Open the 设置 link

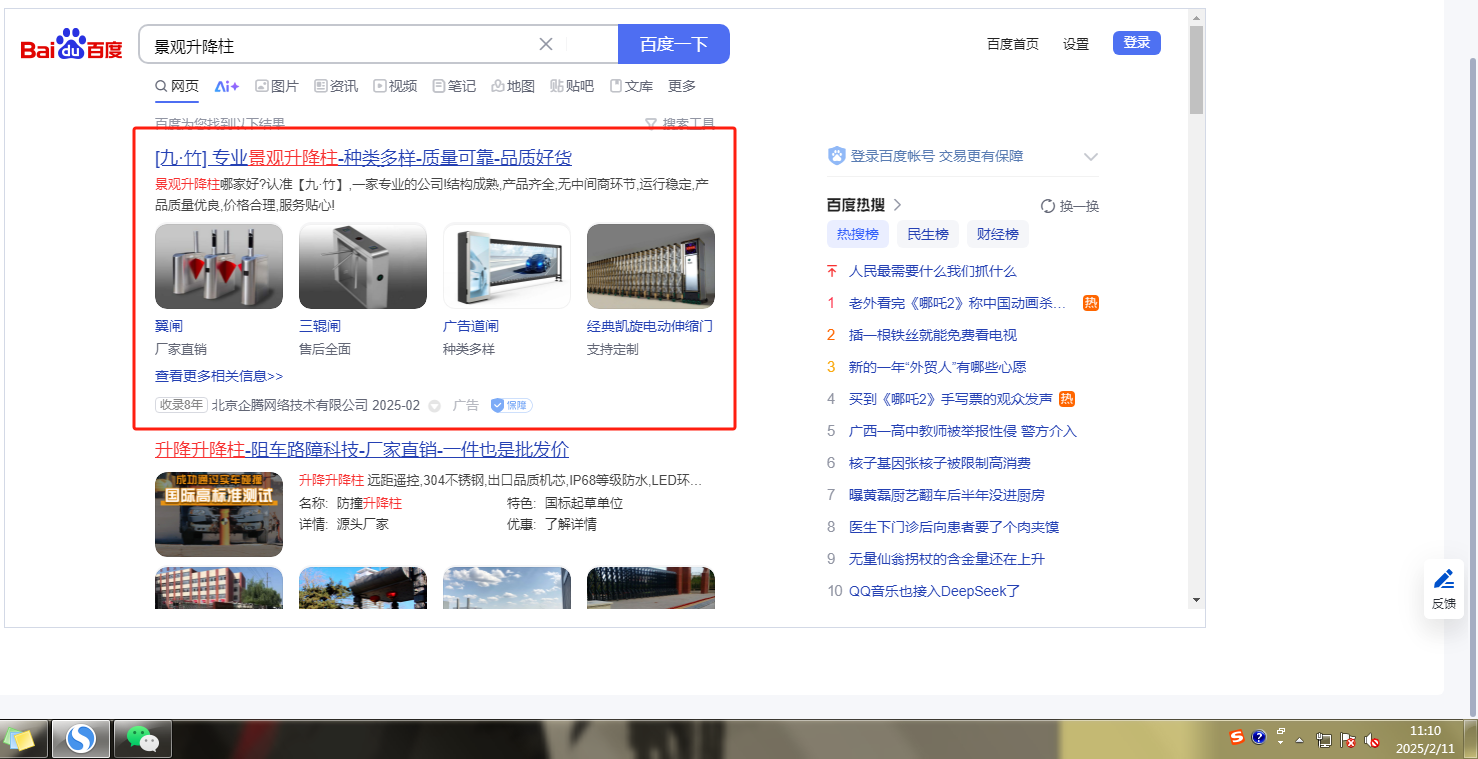click(x=1076, y=44)
